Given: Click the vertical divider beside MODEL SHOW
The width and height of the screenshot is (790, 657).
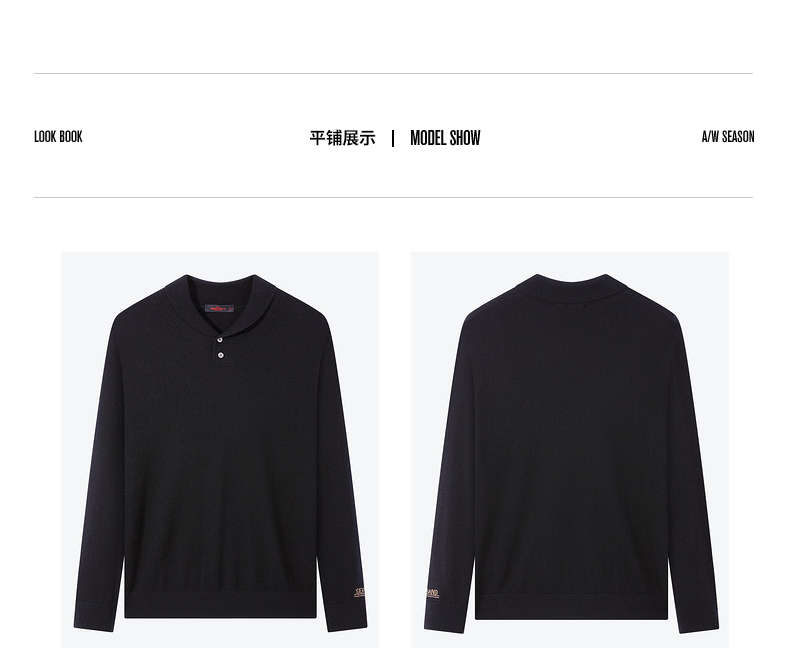Looking at the screenshot, I should 393,138.
